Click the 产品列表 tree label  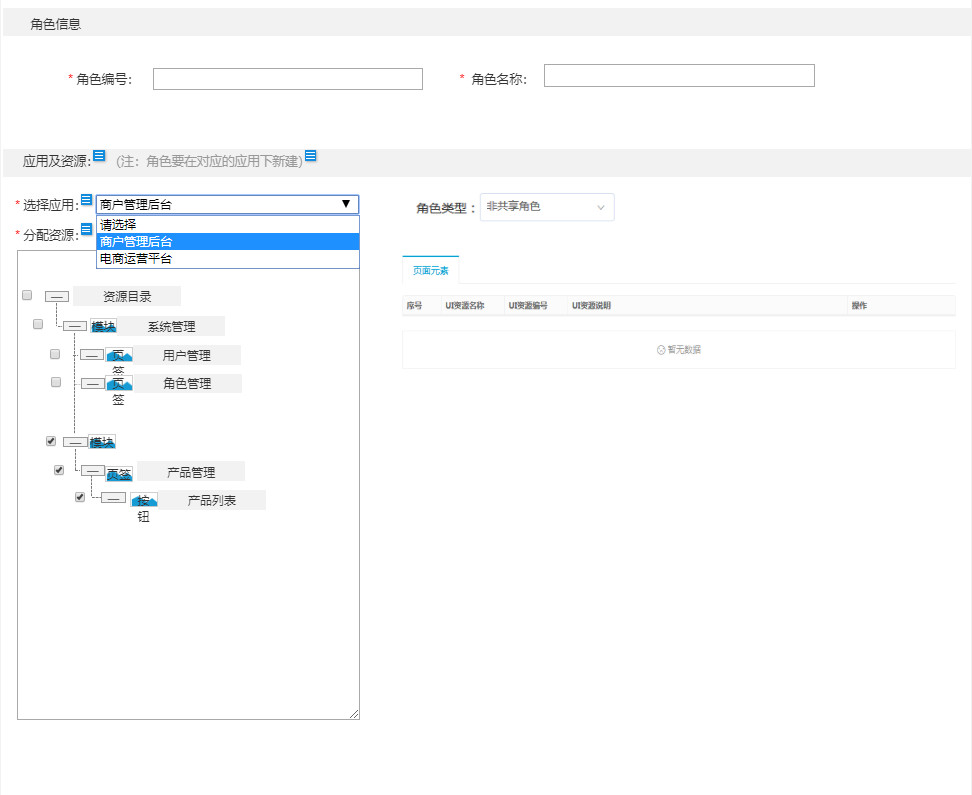click(212, 500)
